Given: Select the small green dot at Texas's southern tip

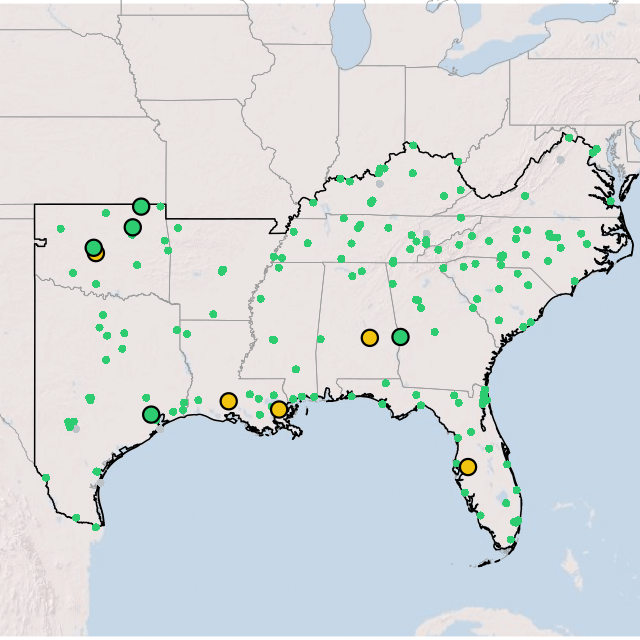Looking at the screenshot, I should pos(96,527).
